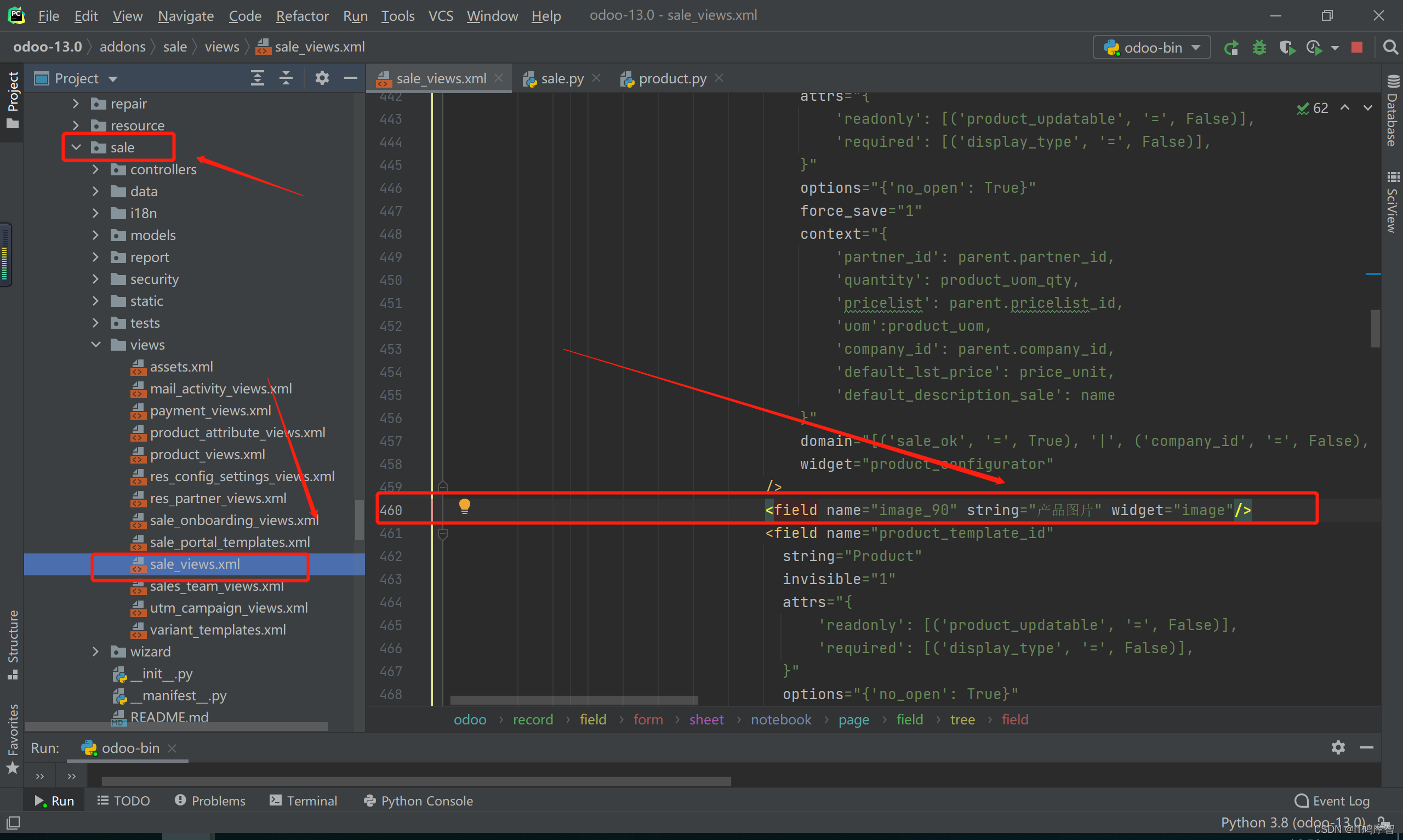The width and height of the screenshot is (1403, 840).
Task: Click the Rerun odoo-bin icon
Action: 1230,48
